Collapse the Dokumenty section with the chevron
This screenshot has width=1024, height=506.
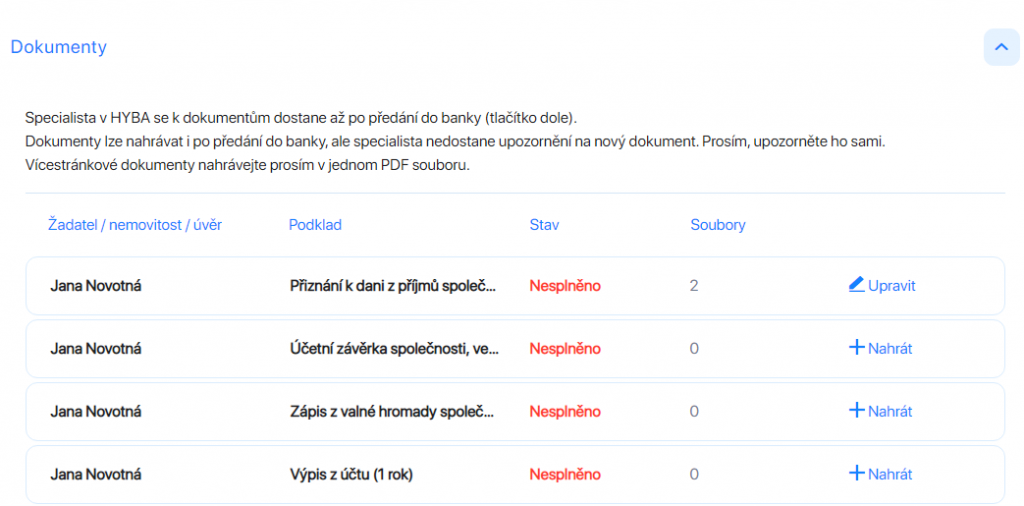[1001, 47]
